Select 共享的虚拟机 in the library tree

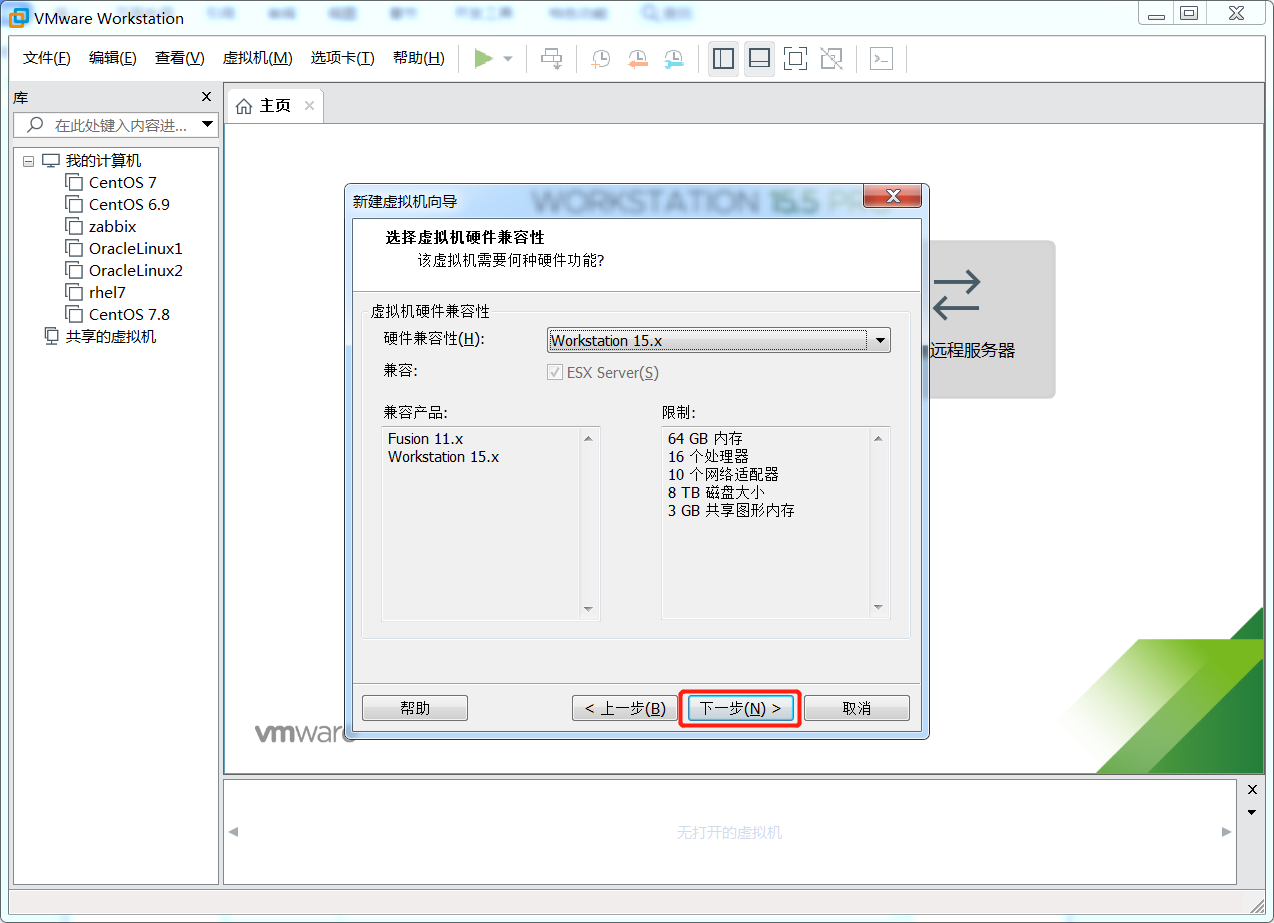pyautogui.click(x=111, y=337)
